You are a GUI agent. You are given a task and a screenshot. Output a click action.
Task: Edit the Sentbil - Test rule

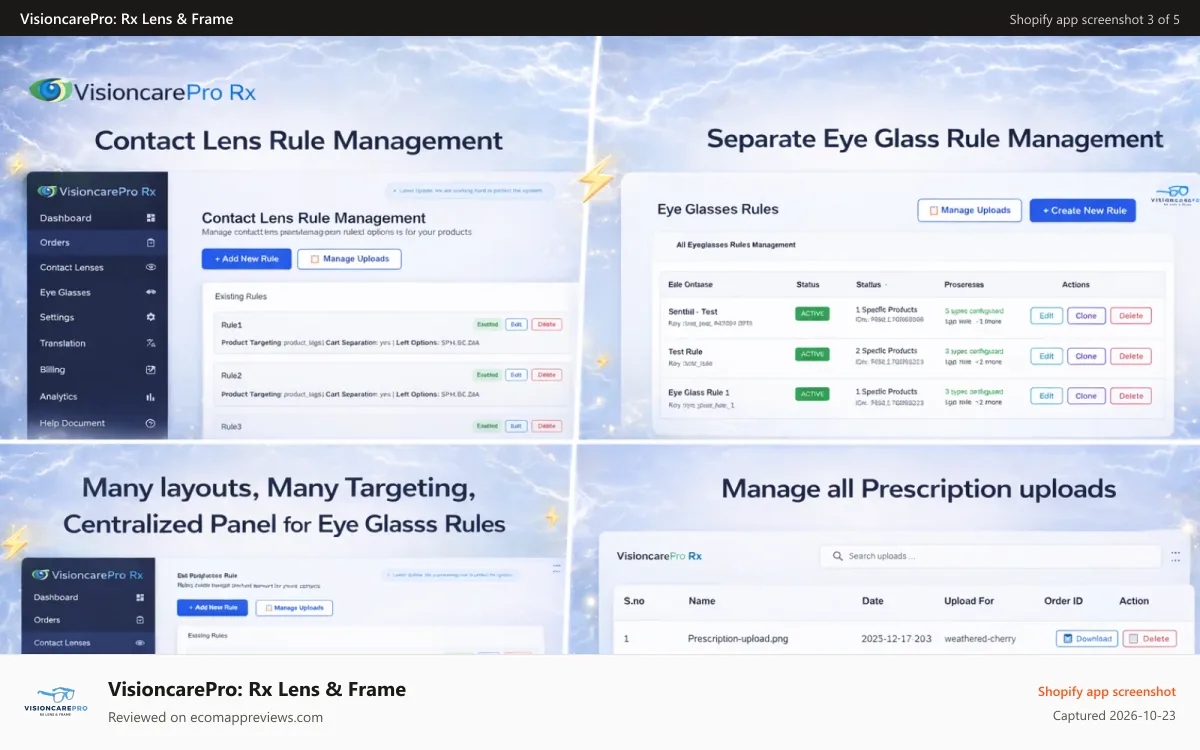click(1046, 316)
